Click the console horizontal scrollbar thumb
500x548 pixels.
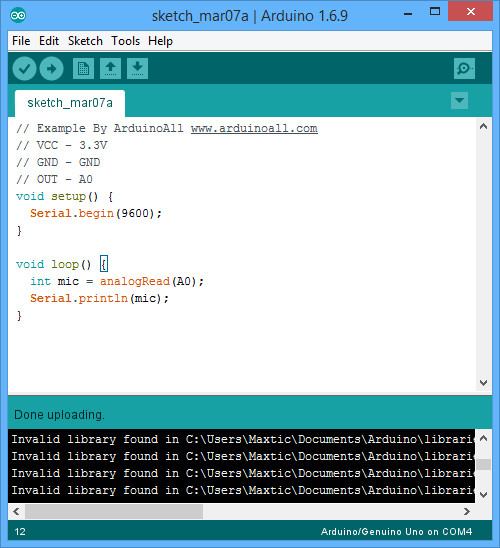pyautogui.click(x=114, y=511)
